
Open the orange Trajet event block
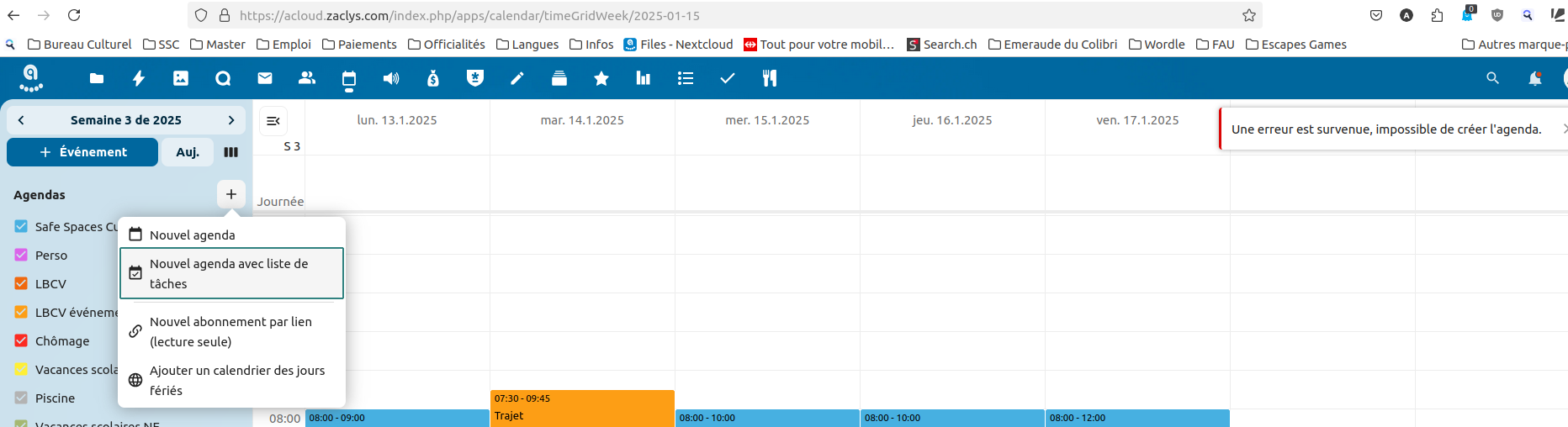click(x=582, y=408)
